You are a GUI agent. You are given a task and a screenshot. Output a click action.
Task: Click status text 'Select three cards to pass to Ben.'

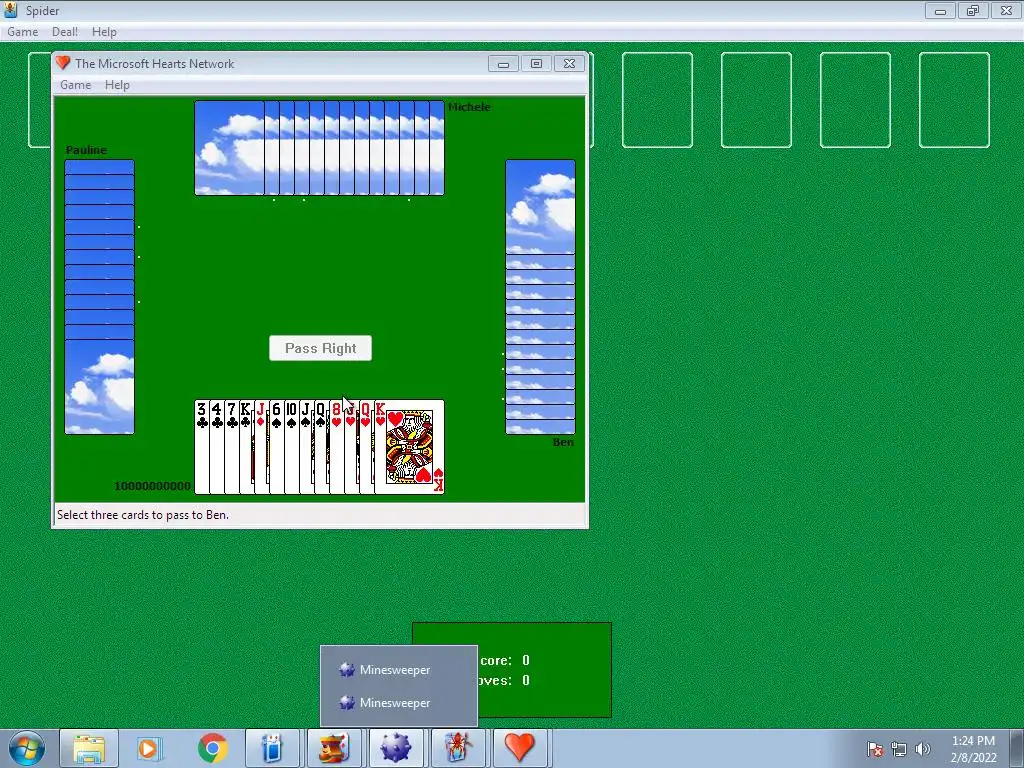point(143,515)
